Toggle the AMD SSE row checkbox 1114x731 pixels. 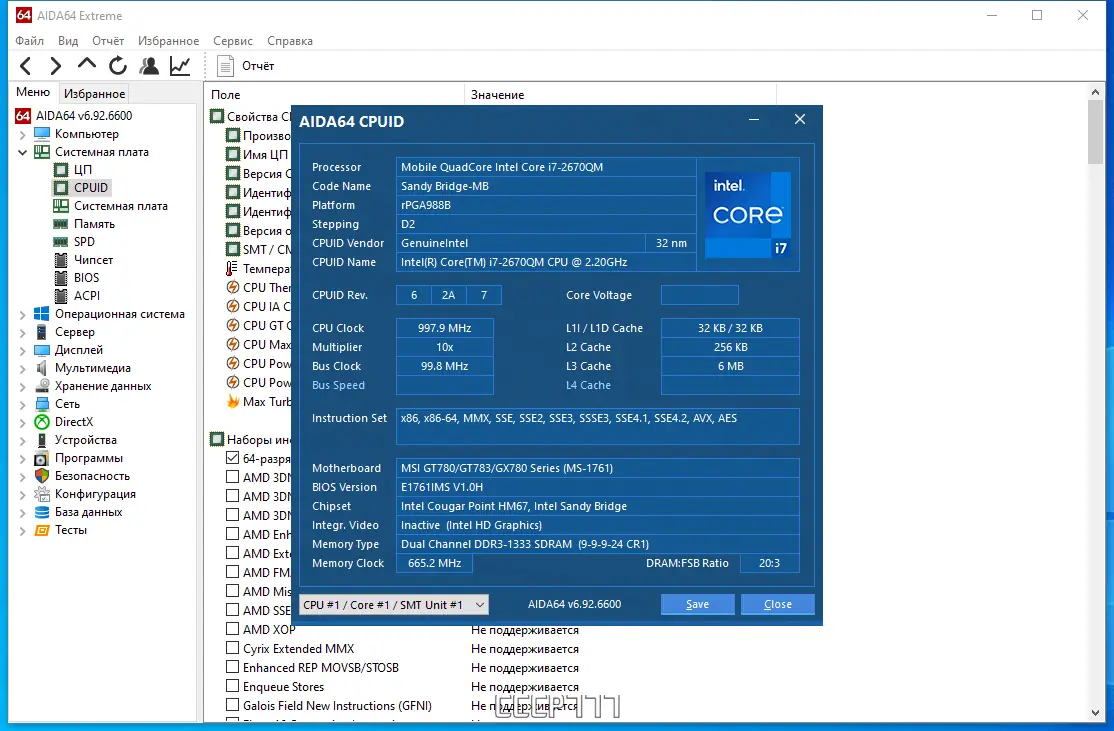click(232, 610)
